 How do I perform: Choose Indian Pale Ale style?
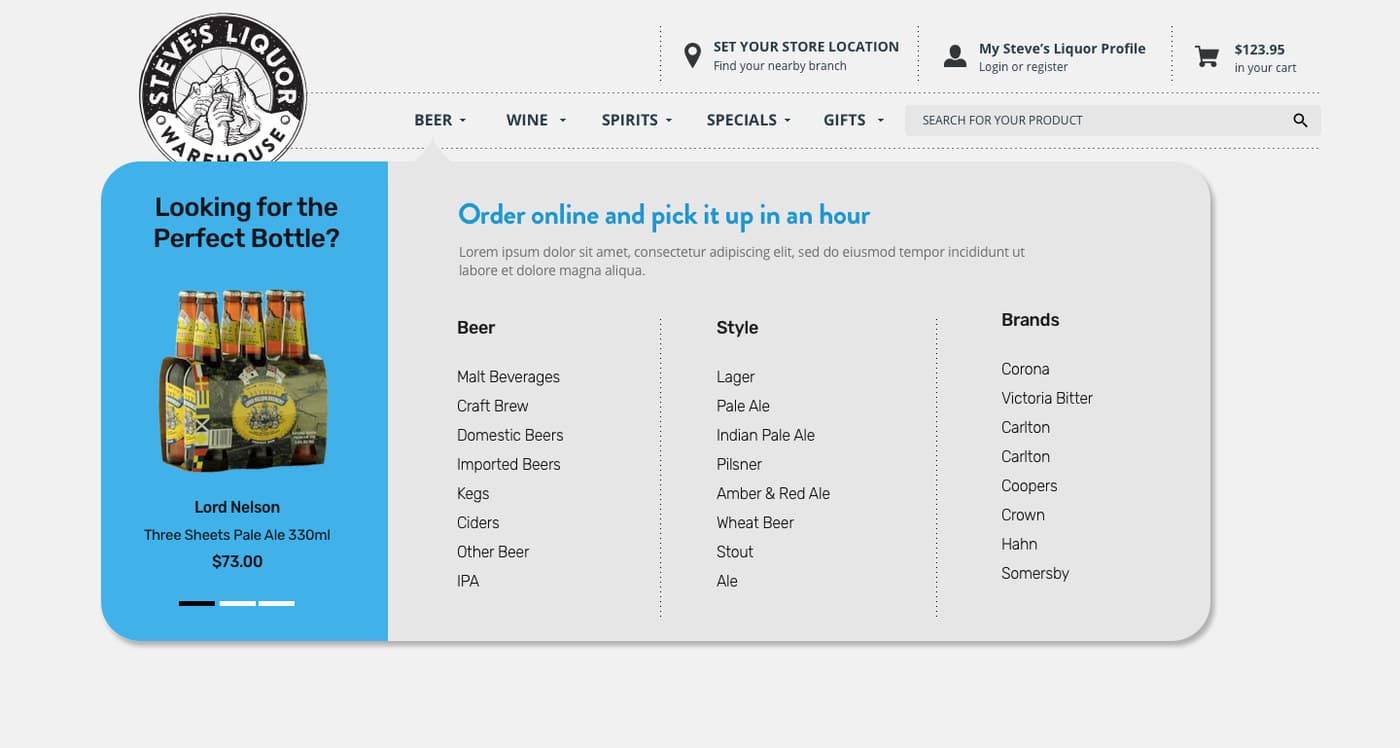pos(765,435)
